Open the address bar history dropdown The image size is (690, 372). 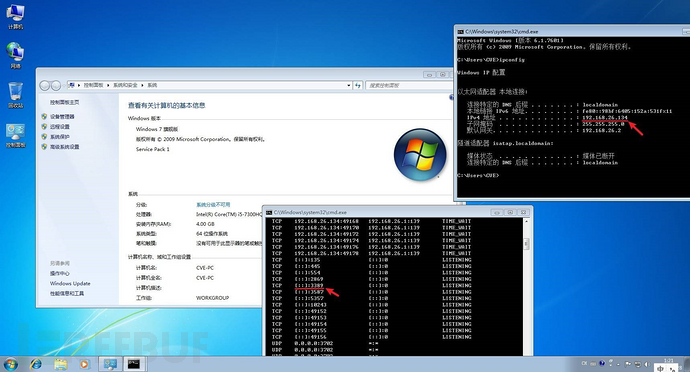click(349, 85)
